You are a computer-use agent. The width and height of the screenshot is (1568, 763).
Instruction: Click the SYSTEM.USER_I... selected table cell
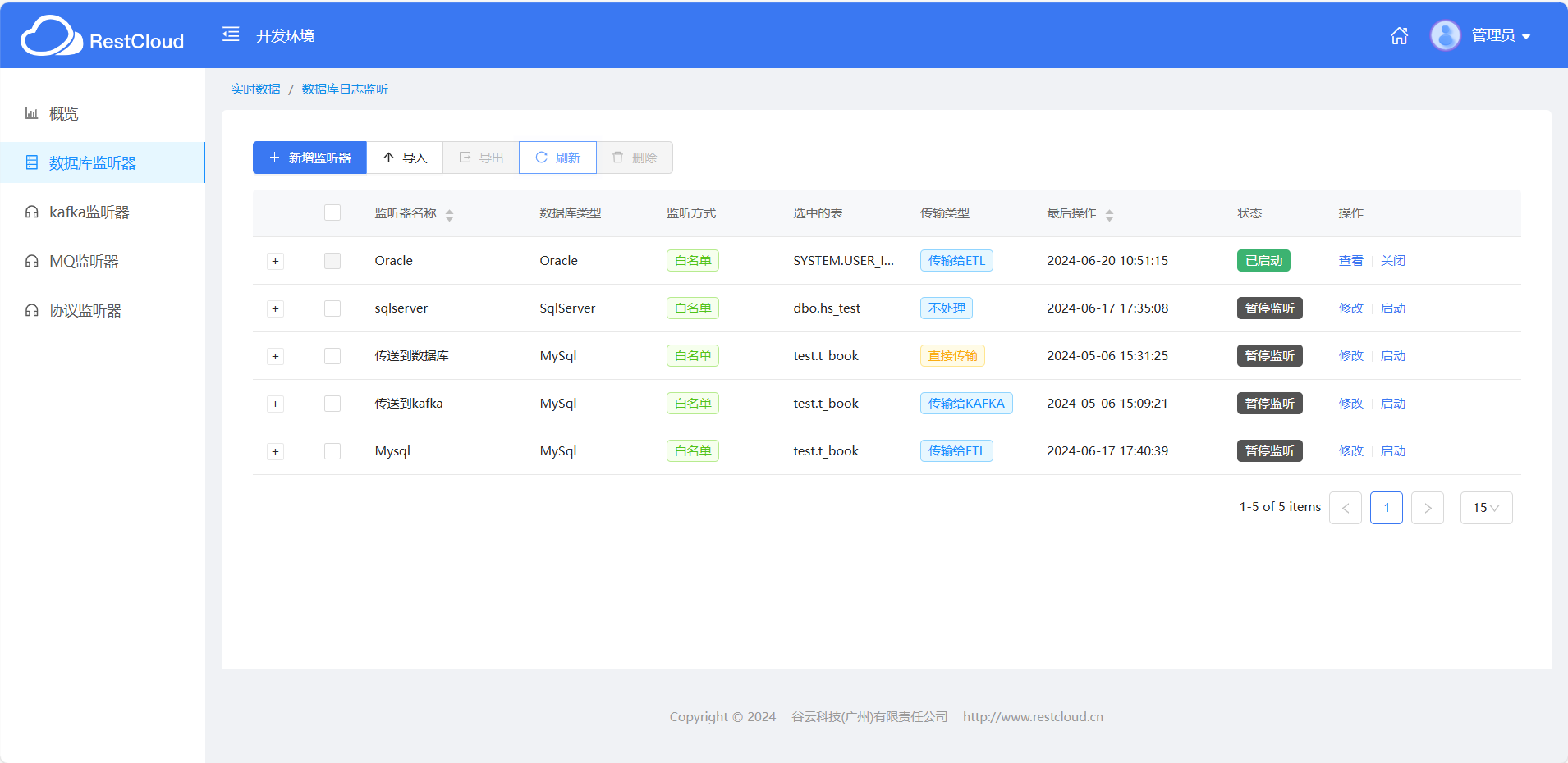pos(843,260)
